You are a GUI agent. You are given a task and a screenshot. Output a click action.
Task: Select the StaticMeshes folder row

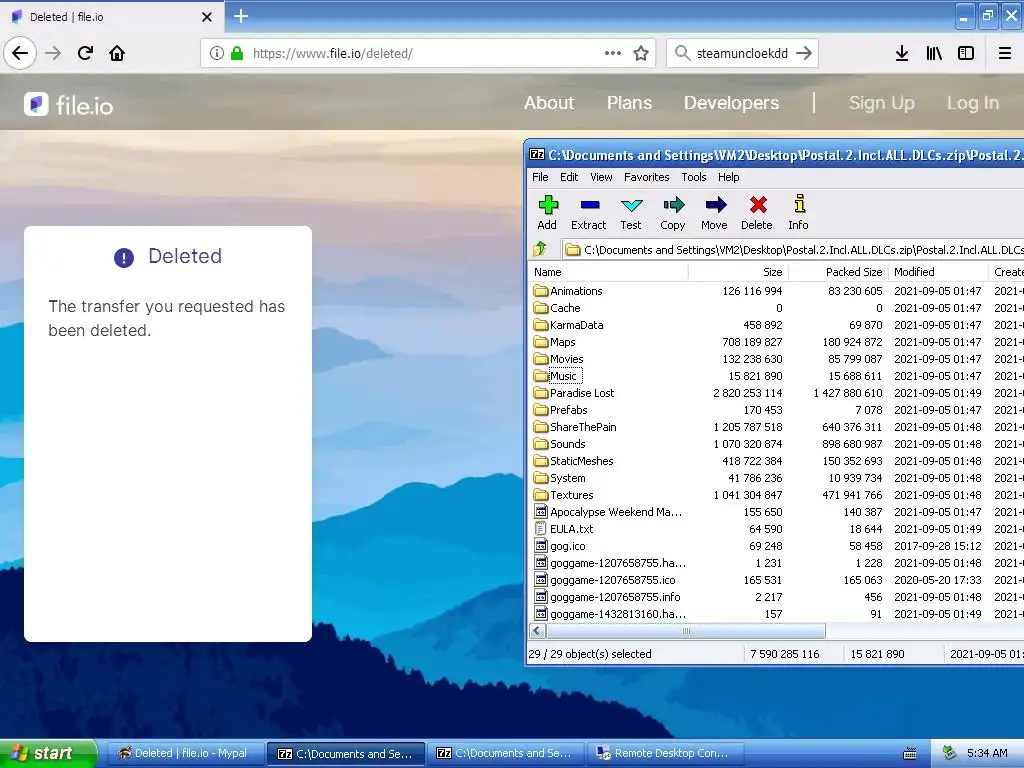[776, 460]
